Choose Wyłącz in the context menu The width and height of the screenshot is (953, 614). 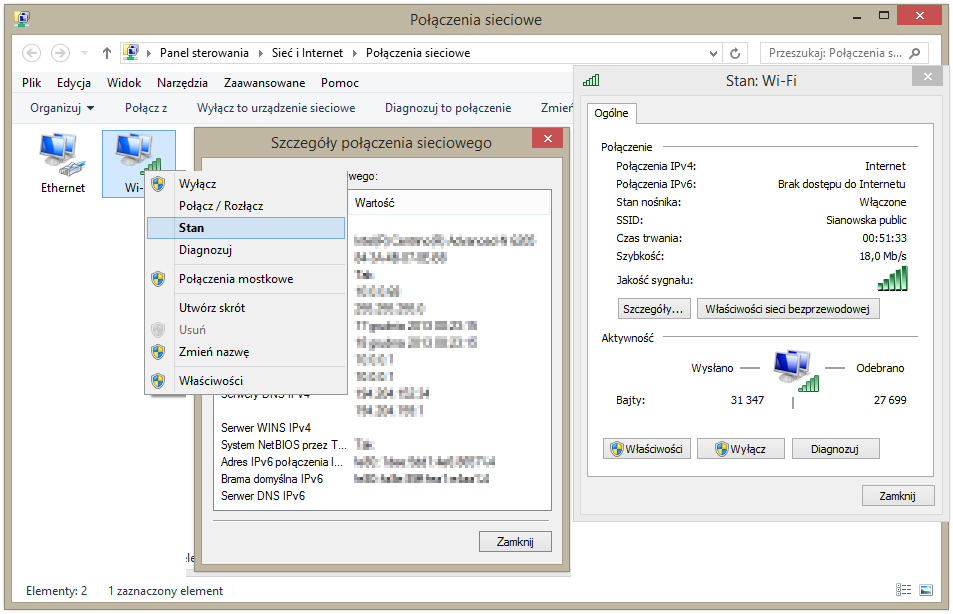[246, 184]
